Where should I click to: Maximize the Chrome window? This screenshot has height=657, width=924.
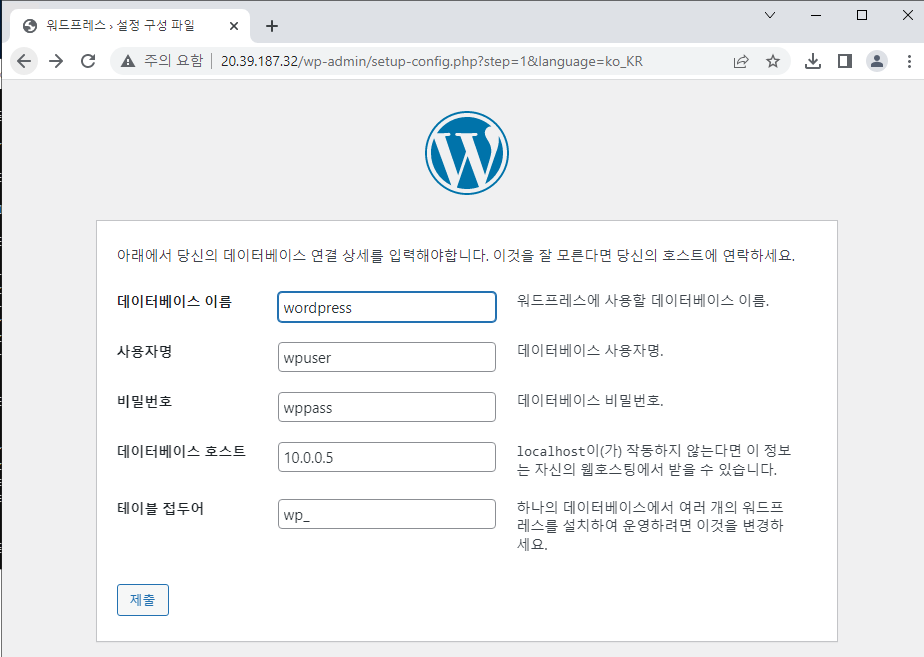point(862,15)
